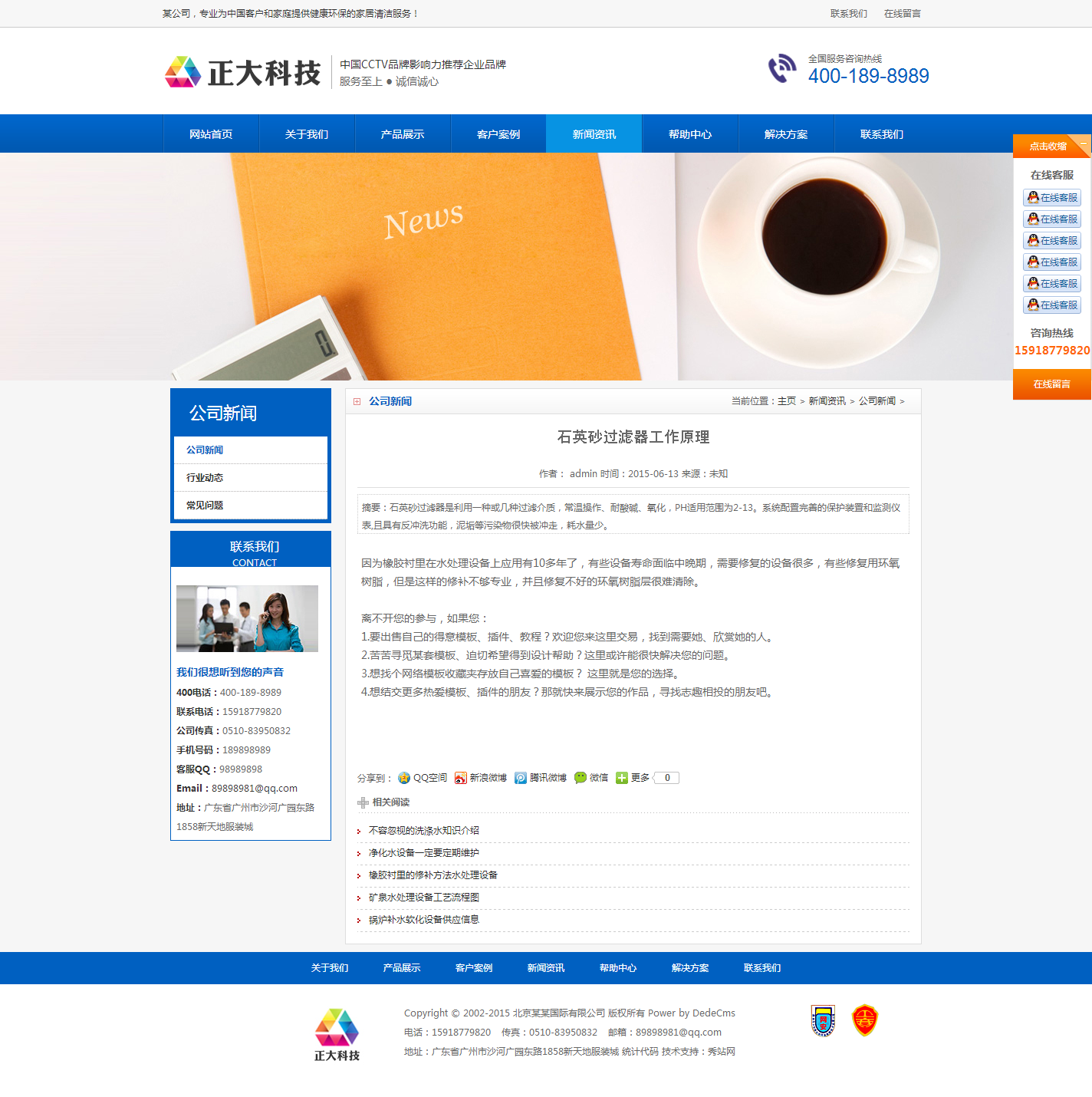Viewport: 1092px width, 1097px height.
Task: Open the 更多 share options plus icon
Action: (x=622, y=778)
